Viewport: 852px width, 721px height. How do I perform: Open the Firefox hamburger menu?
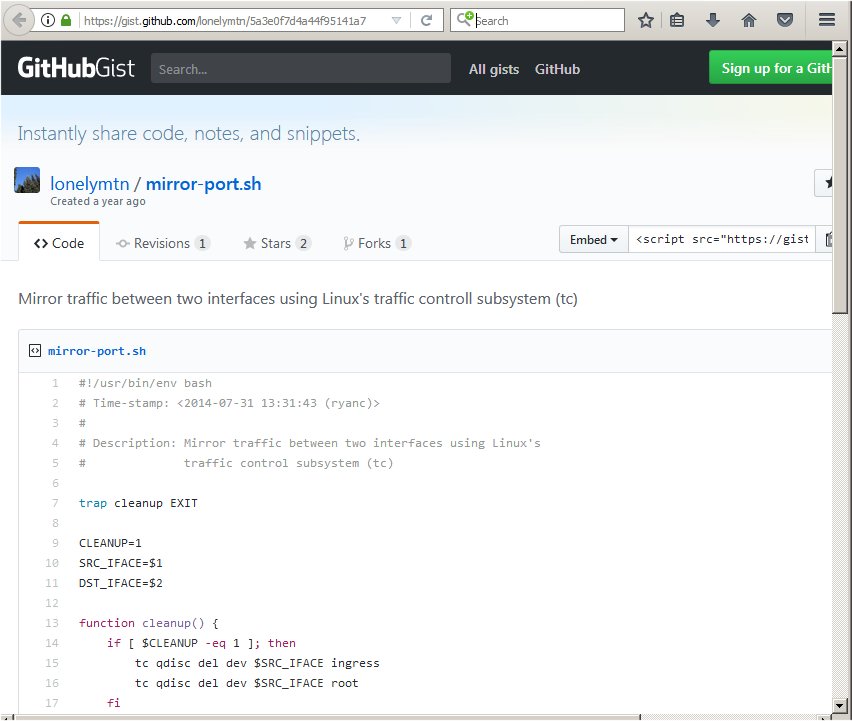click(827, 20)
